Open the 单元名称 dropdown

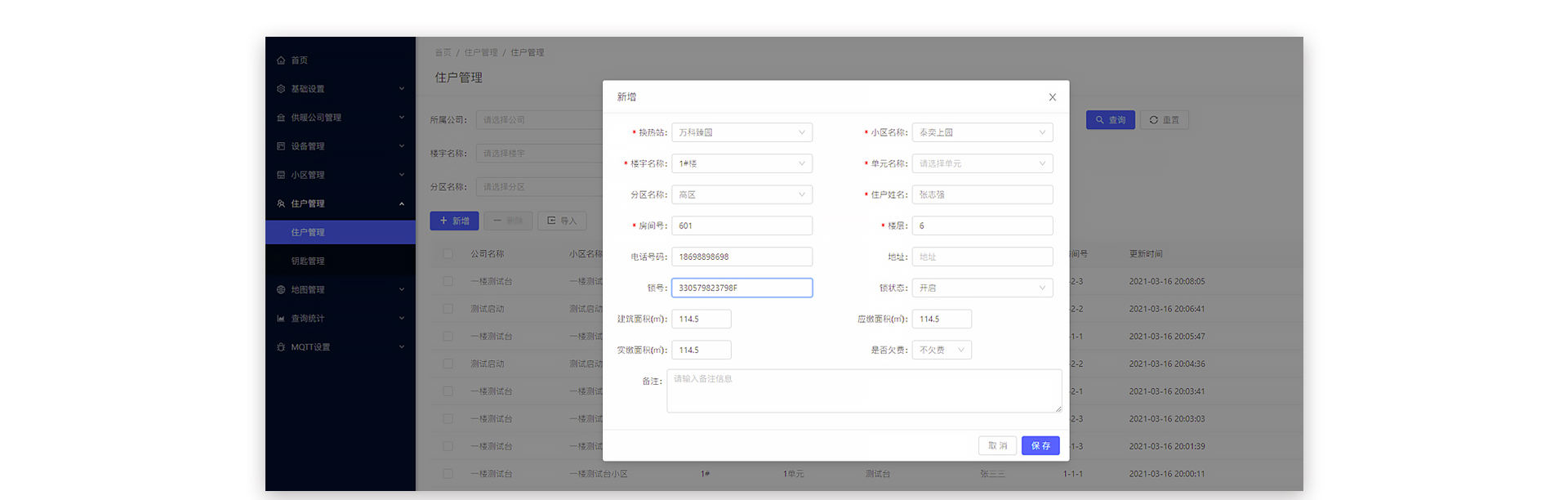(x=982, y=163)
